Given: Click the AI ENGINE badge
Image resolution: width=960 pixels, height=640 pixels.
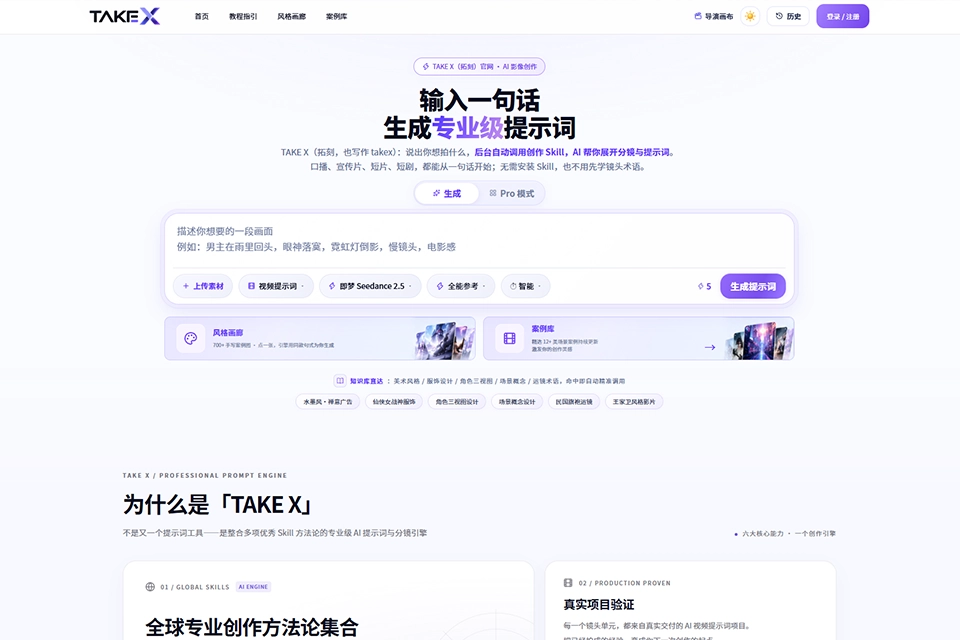Looking at the screenshot, I should tap(253, 587).
